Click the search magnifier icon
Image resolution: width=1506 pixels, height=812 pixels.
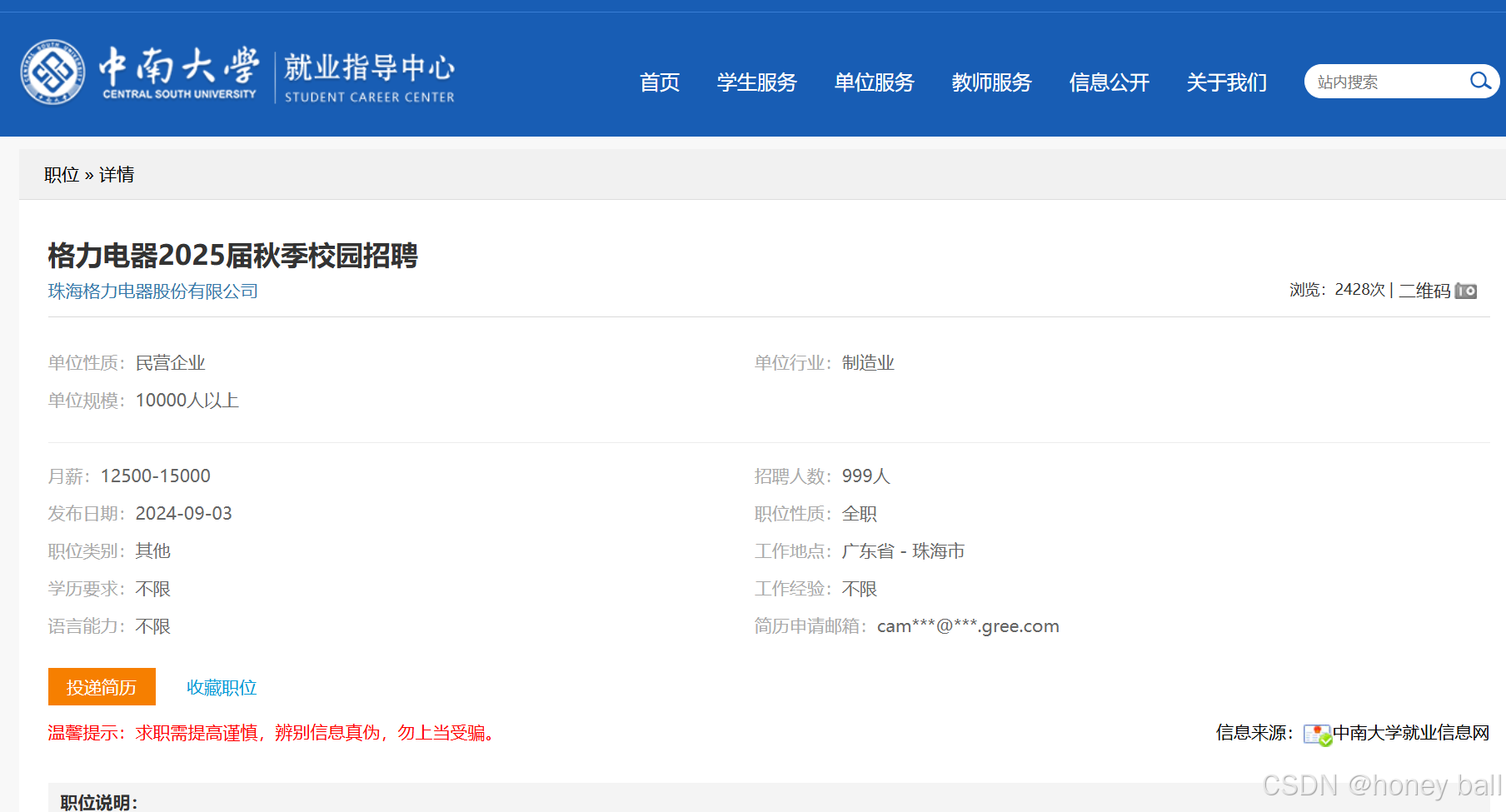coord(1479,82)
